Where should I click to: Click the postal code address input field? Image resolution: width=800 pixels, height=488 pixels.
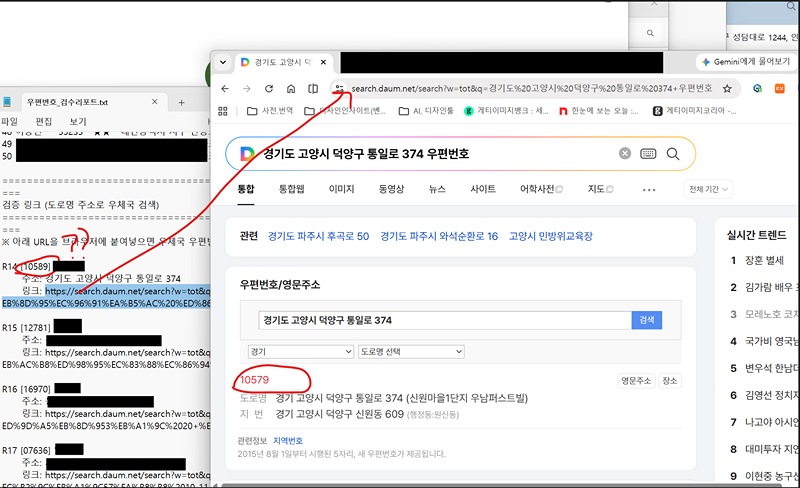[444, 320]
